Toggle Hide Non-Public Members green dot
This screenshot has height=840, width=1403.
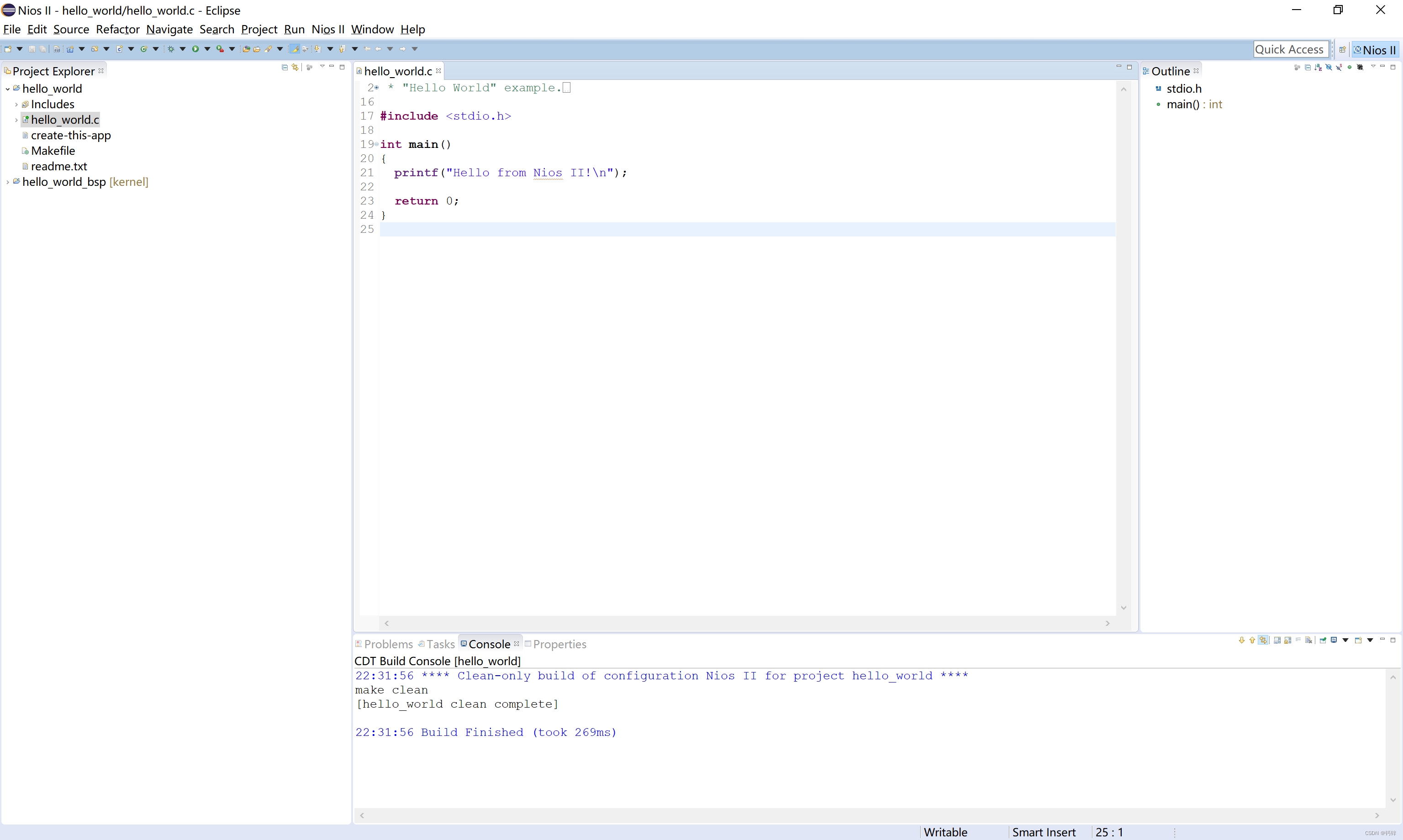point(1350,68)
